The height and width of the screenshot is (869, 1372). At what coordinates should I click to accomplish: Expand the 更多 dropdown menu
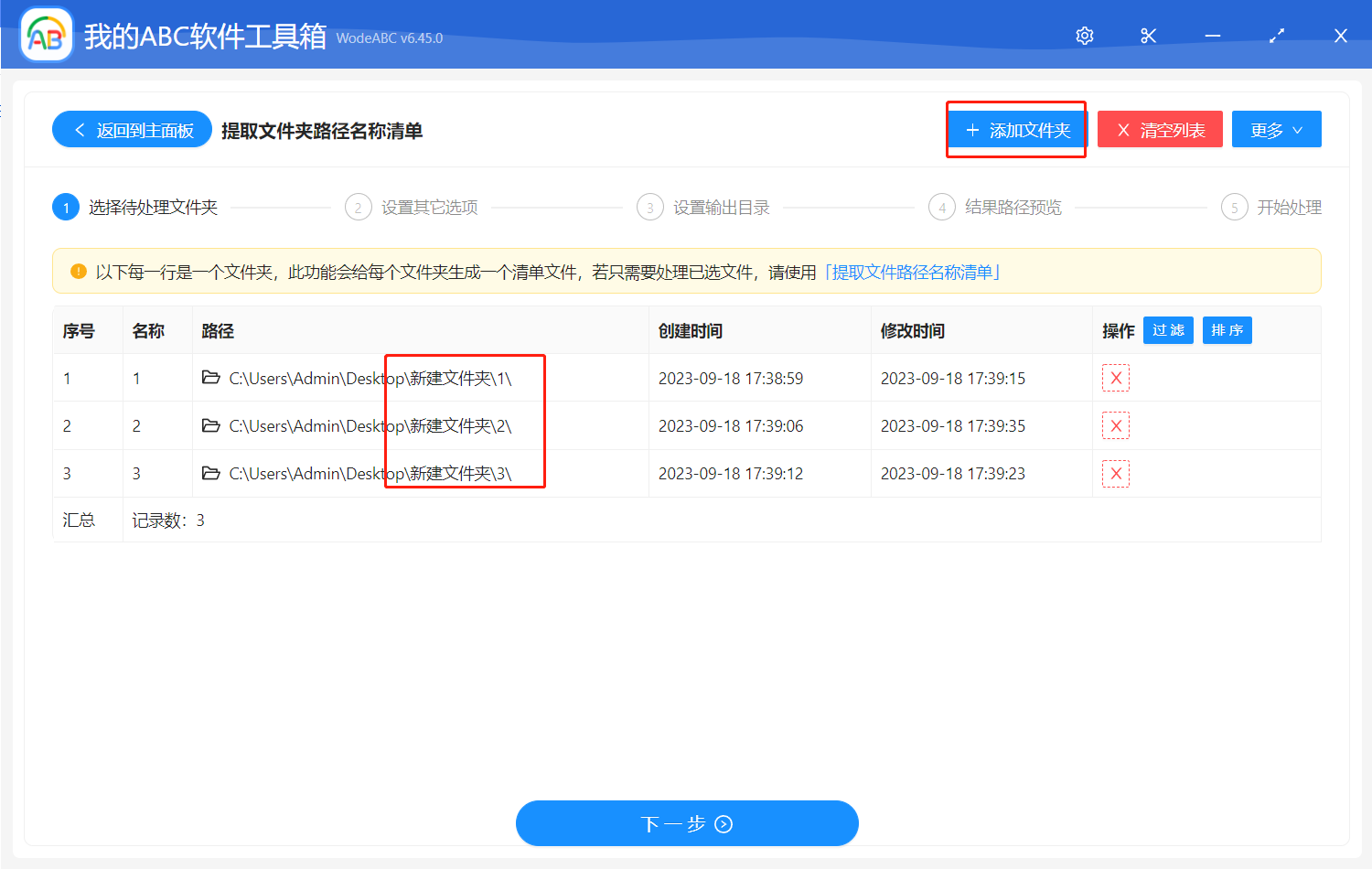[1276, 129]
